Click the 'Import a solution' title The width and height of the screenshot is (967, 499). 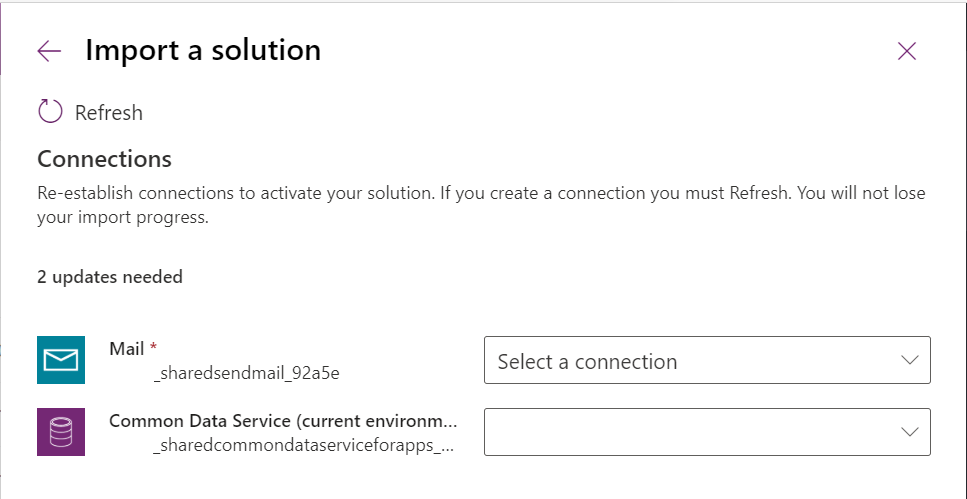(x=203, y=50)
